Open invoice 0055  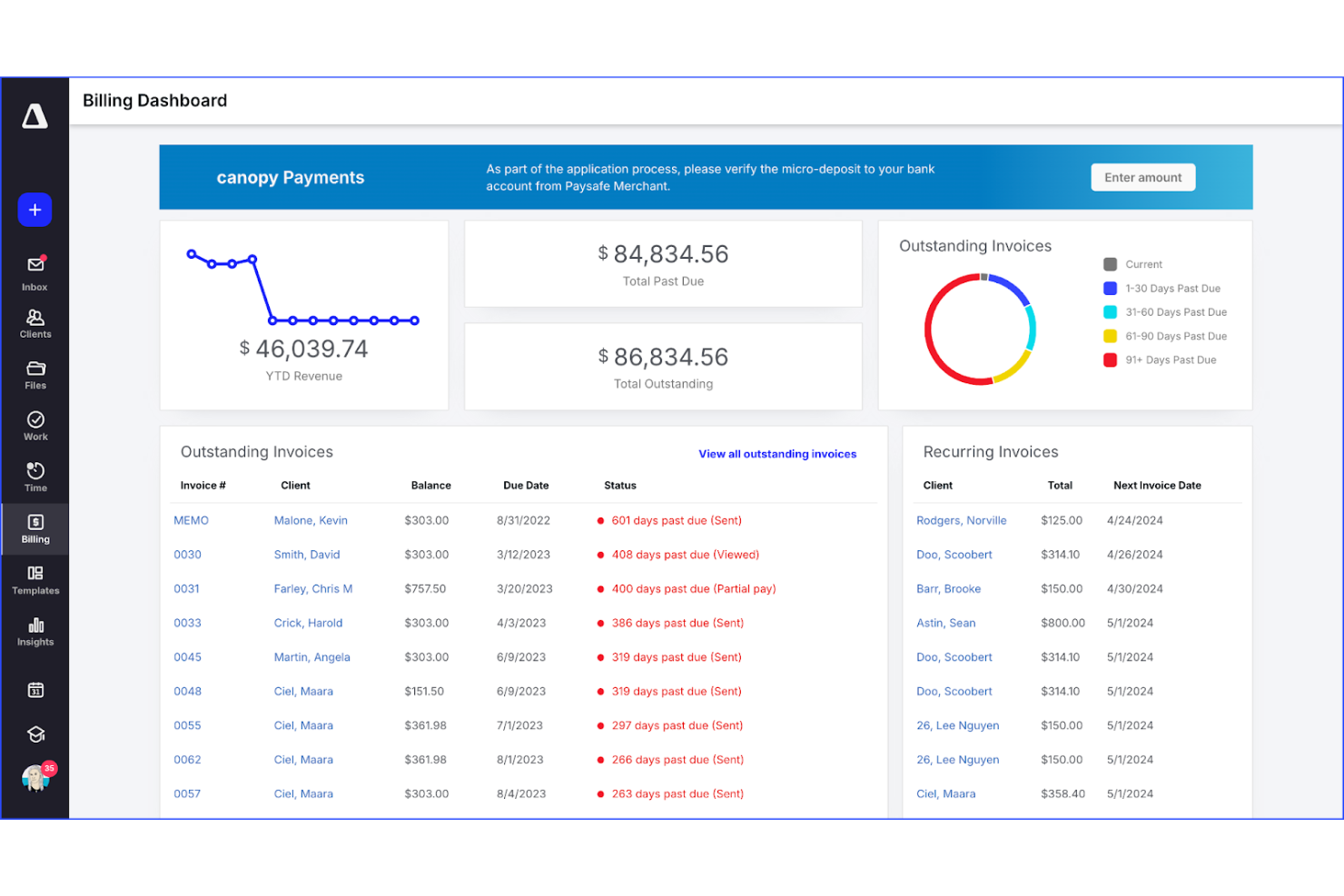point(187,725)
